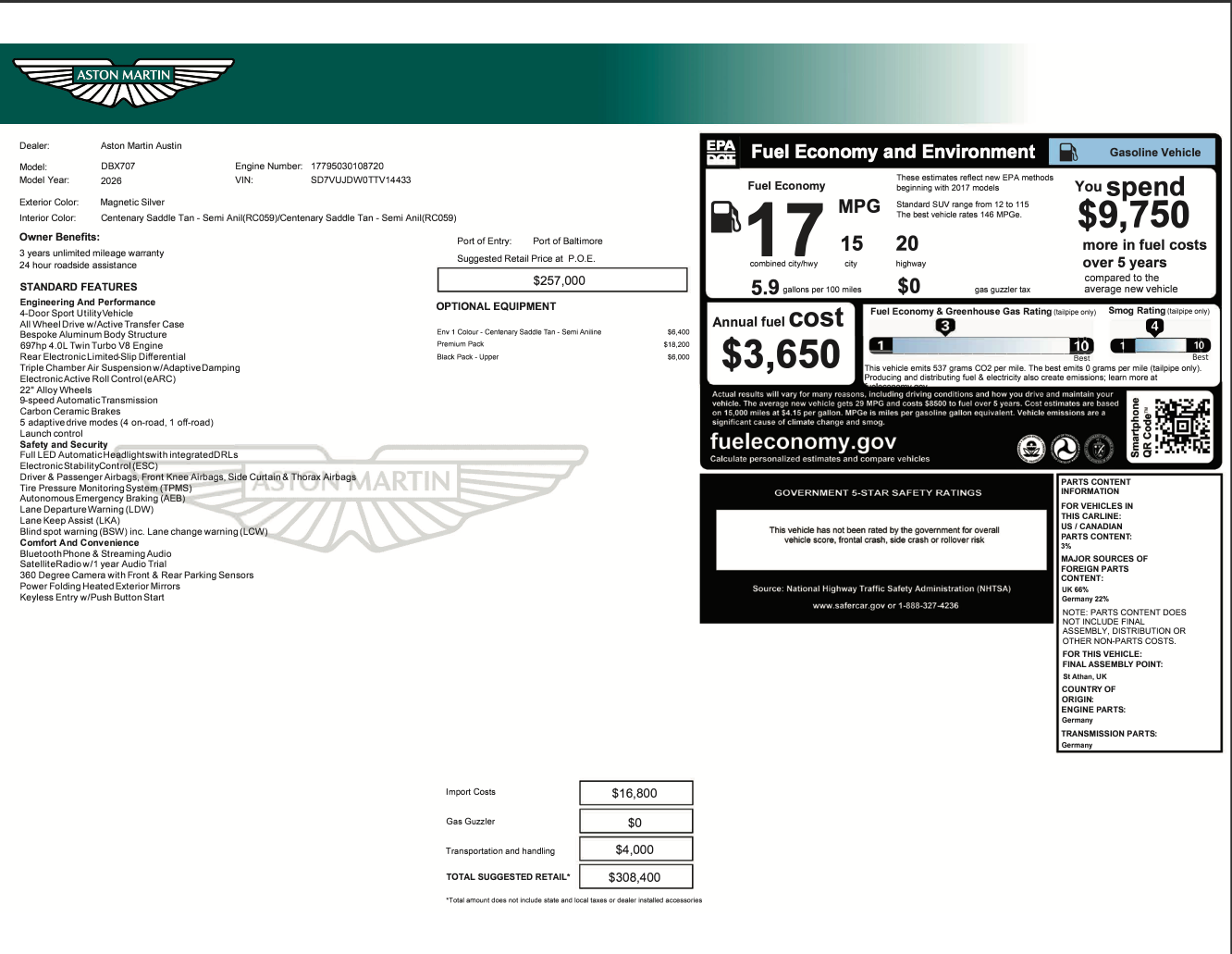Image resolution: width=1232 pixels, height=954 pixels.
Task: Click the 24 hour roadside assistance line
Action: pos(78,265)
